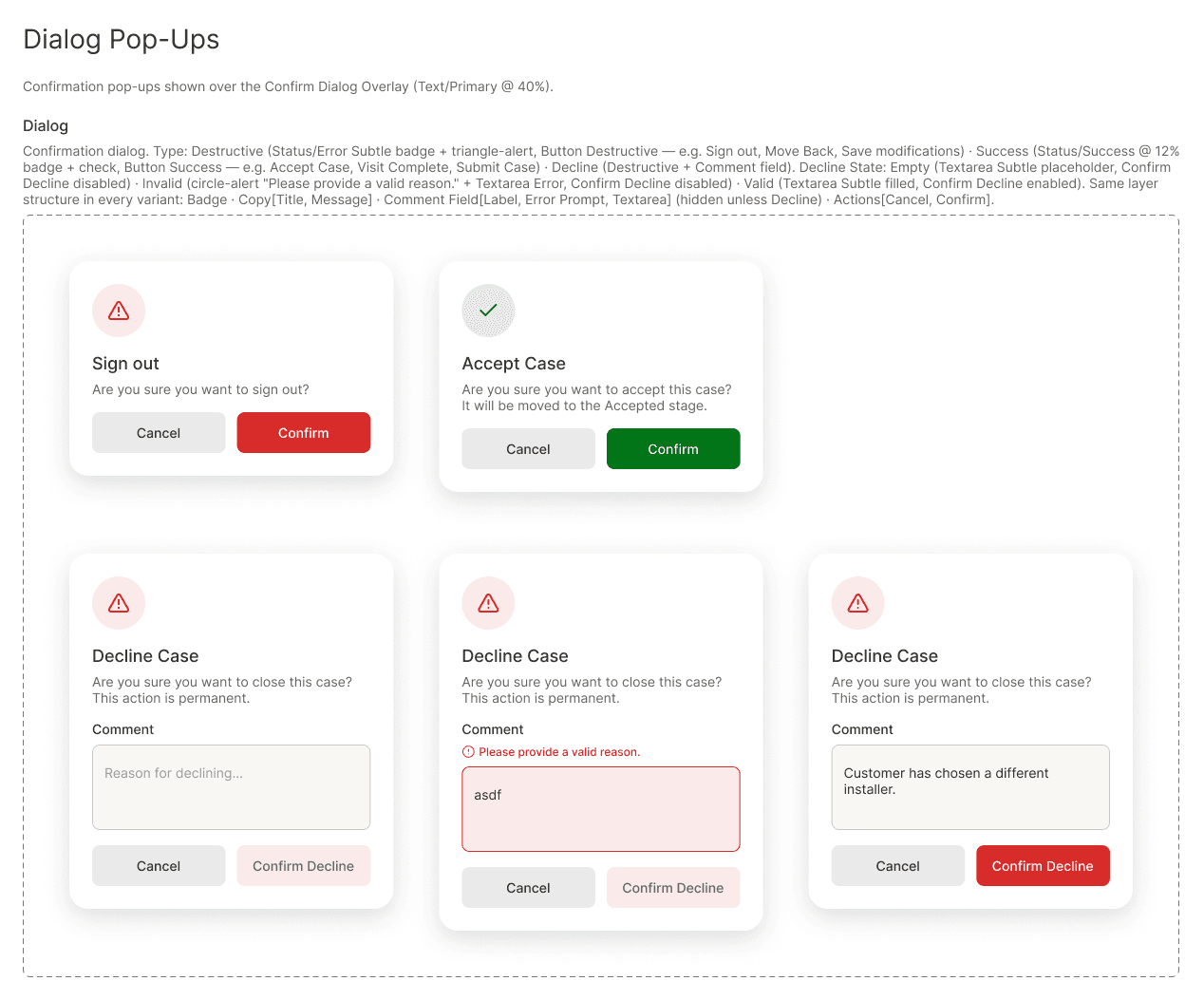Image resolution: width=1204 pixels, height=1000 pixels.
Task: Click the green checkmark badge in Accept Case dialog
Action: click(x=488, y=311)
